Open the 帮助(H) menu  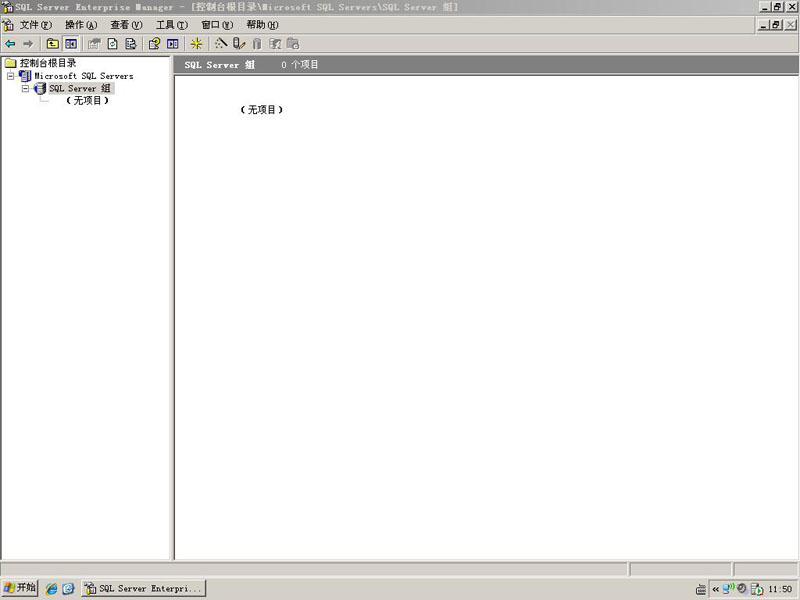coord(262,25)
